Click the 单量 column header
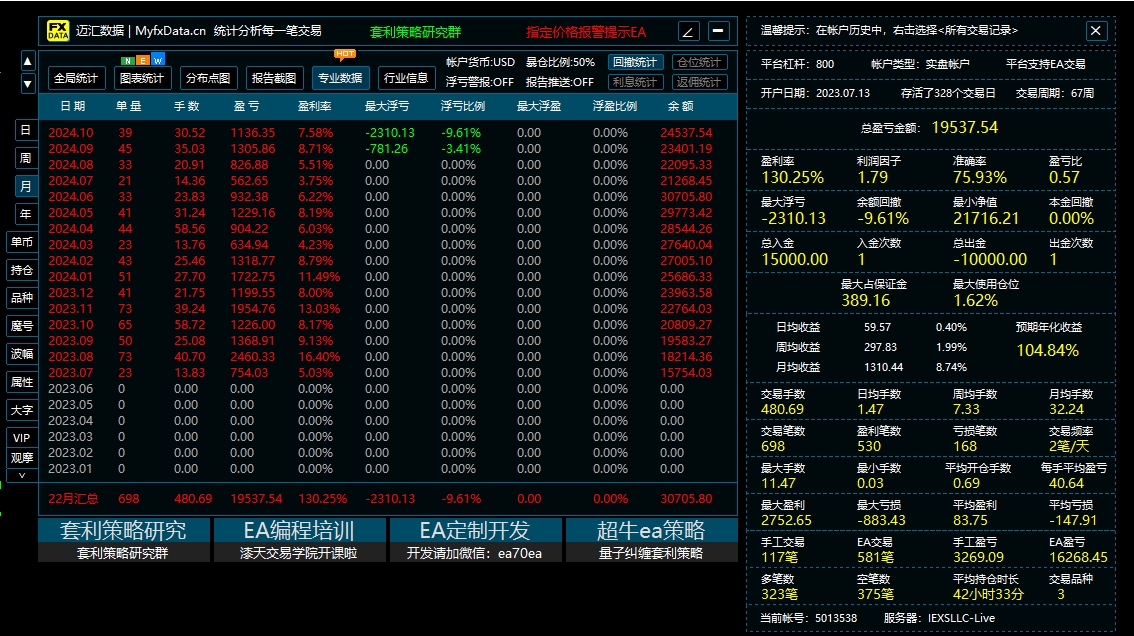This screenshot has height=636, width=1134. pyautogui.click(x=128, y=106)
